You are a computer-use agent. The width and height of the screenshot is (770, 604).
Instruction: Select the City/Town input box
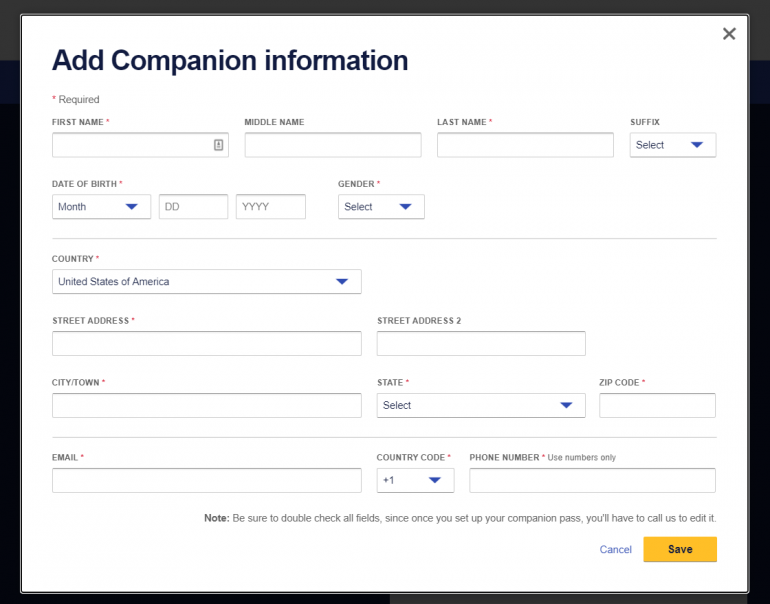pos(206,405)
